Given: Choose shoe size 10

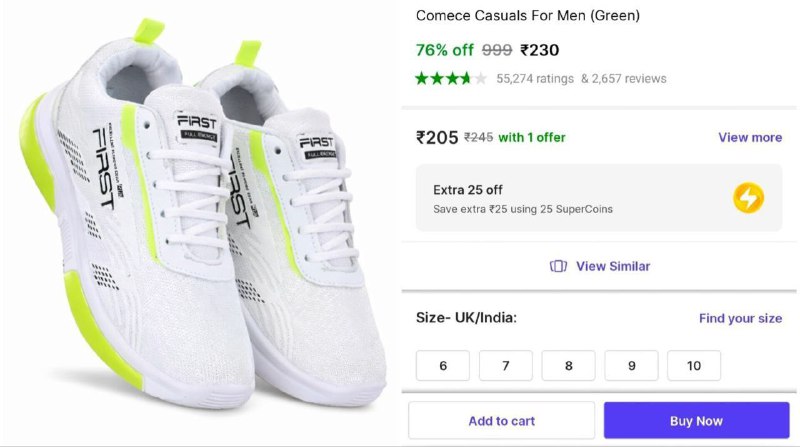Looking at the screenshot, I should (694, 366).
